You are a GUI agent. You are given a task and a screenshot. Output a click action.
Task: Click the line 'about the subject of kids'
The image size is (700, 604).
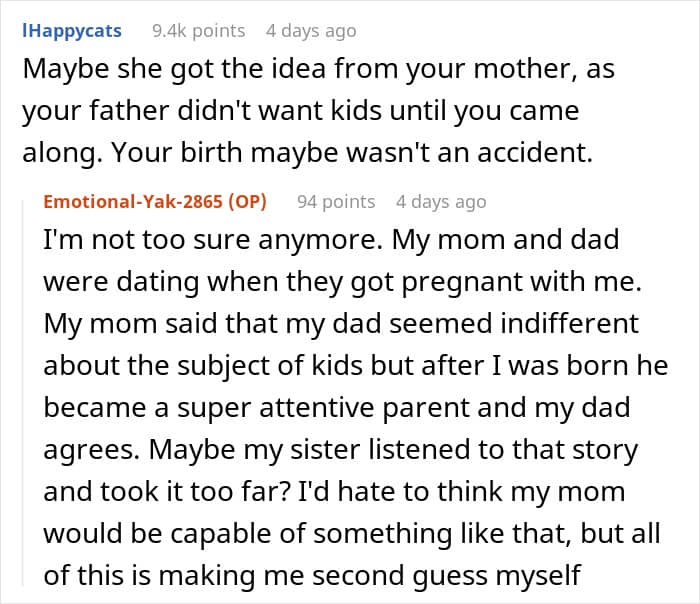[356, 366]
